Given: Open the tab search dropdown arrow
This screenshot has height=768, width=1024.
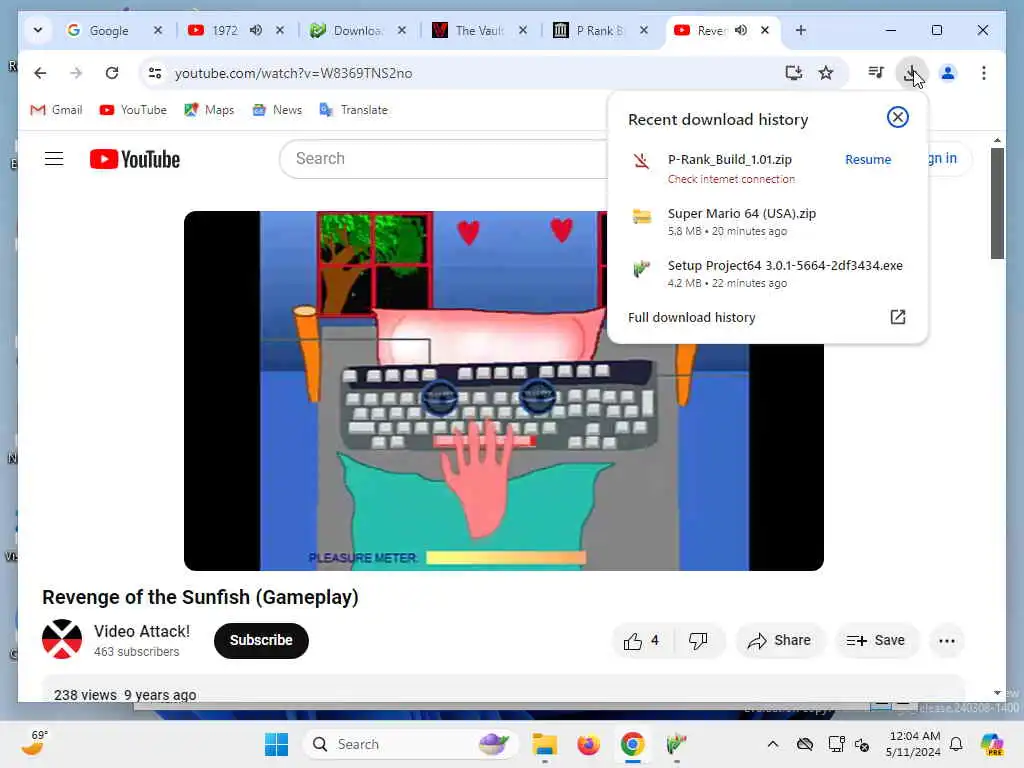Looking at the screenshot, I should point(38,30).
